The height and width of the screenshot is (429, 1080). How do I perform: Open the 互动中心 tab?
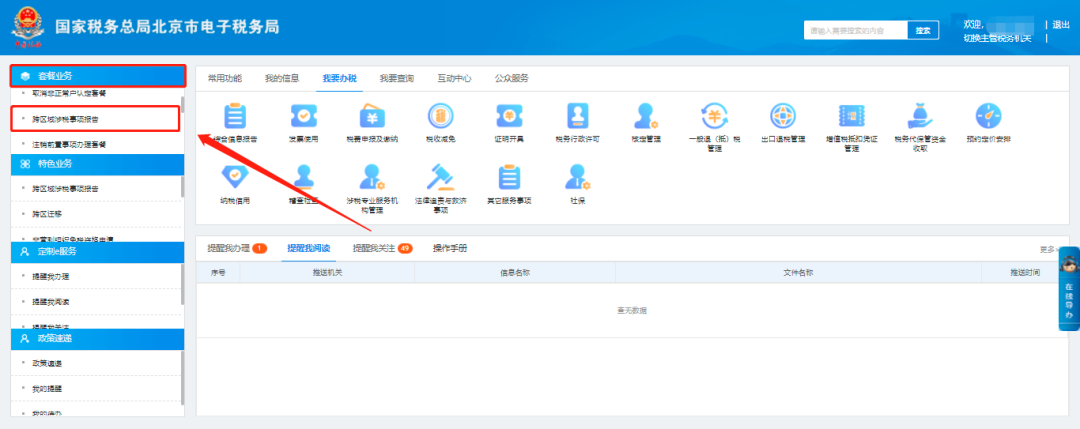[455, 79]
